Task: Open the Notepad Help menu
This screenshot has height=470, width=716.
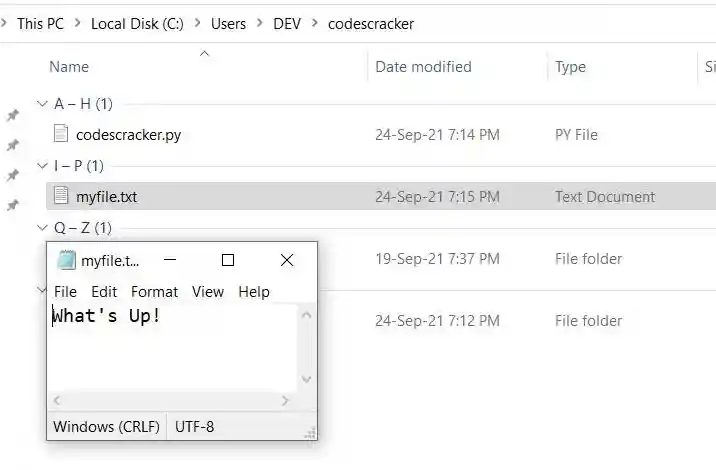Action: [x=254, y=292]
